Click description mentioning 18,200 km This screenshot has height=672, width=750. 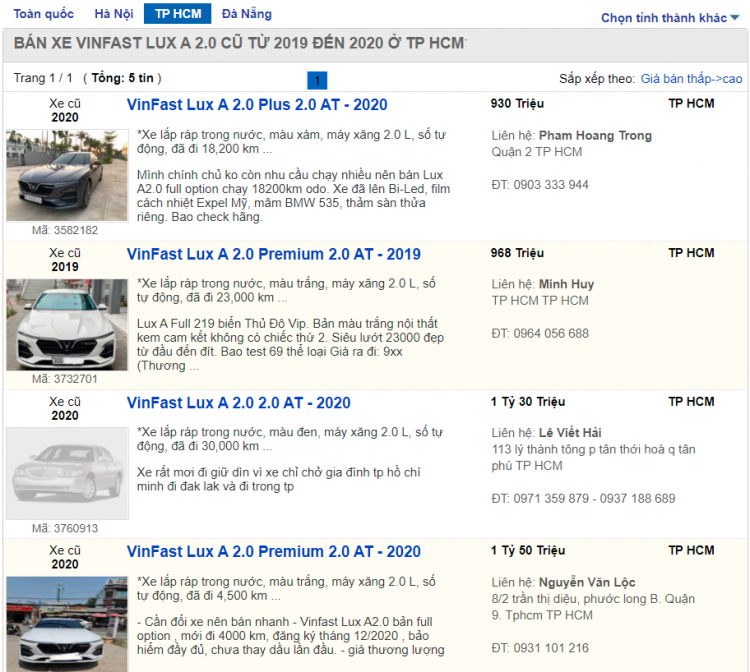click(291, 142)
